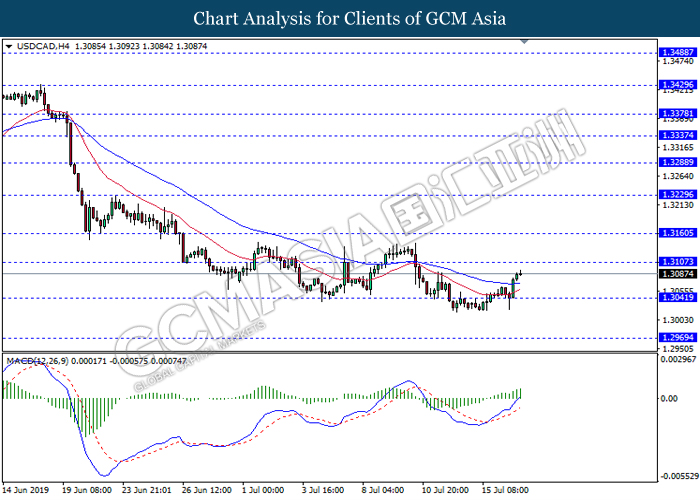Click the 1.34296 resistance level tag

click(676, 85)
